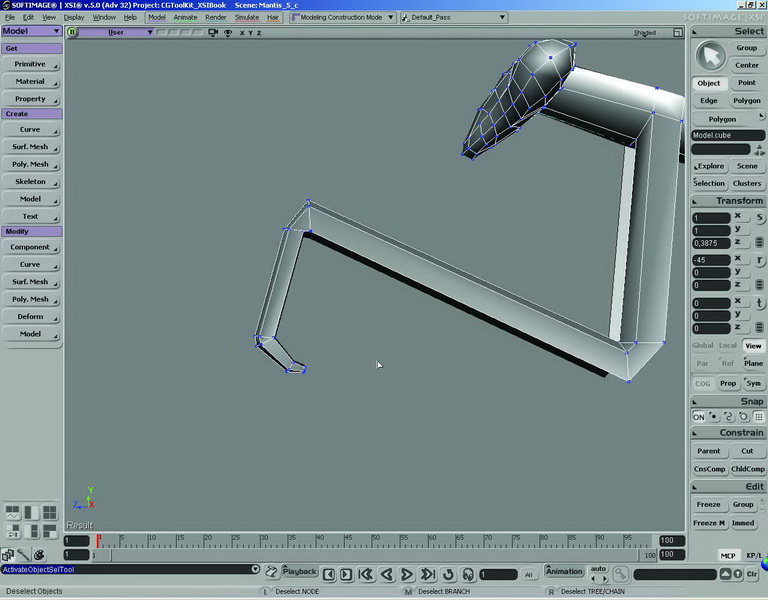Click the Freeze M button

[709, 523]
